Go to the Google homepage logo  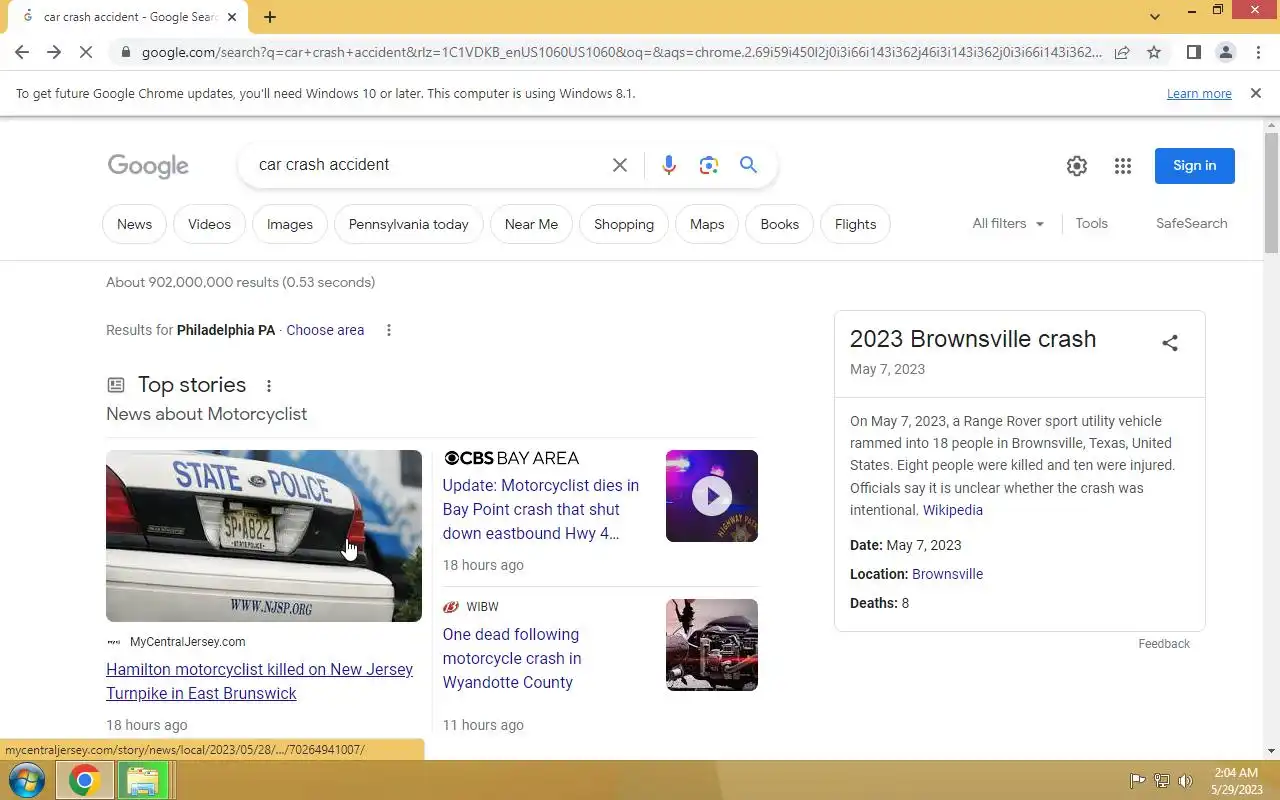coord(148,166)
